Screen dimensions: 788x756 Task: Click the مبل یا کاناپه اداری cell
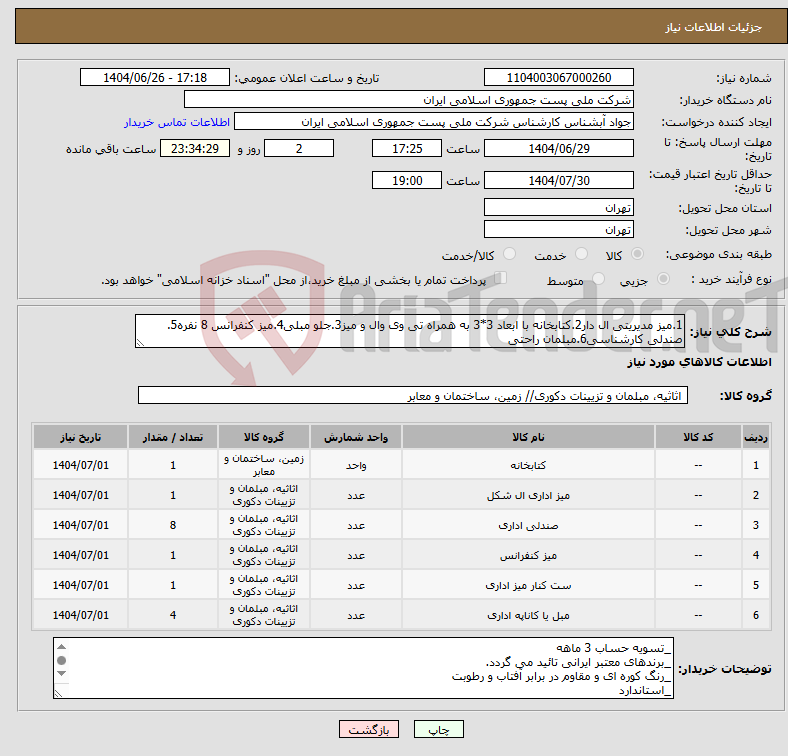coord(528,615)
